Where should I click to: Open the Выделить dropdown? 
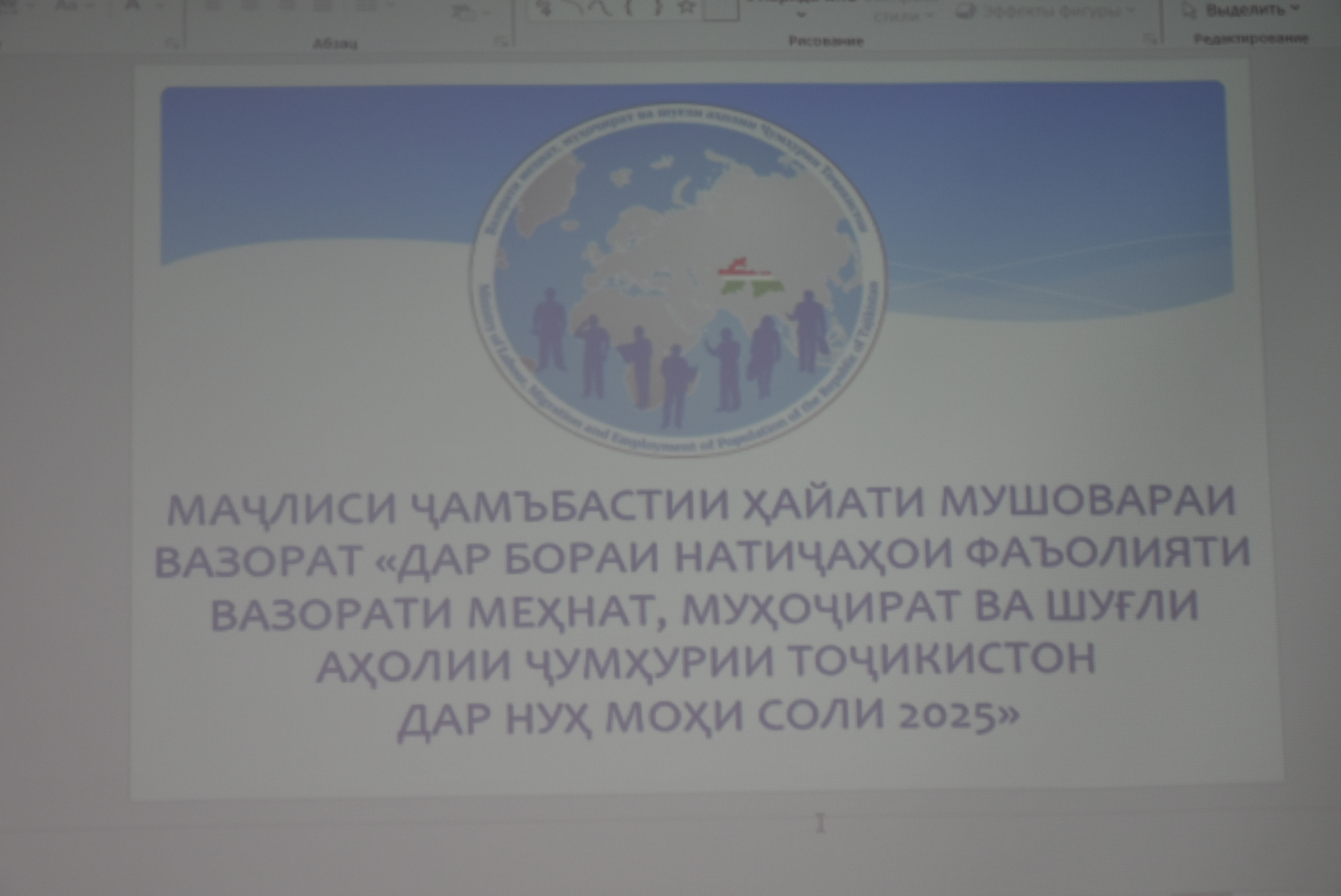point(1246,10)
